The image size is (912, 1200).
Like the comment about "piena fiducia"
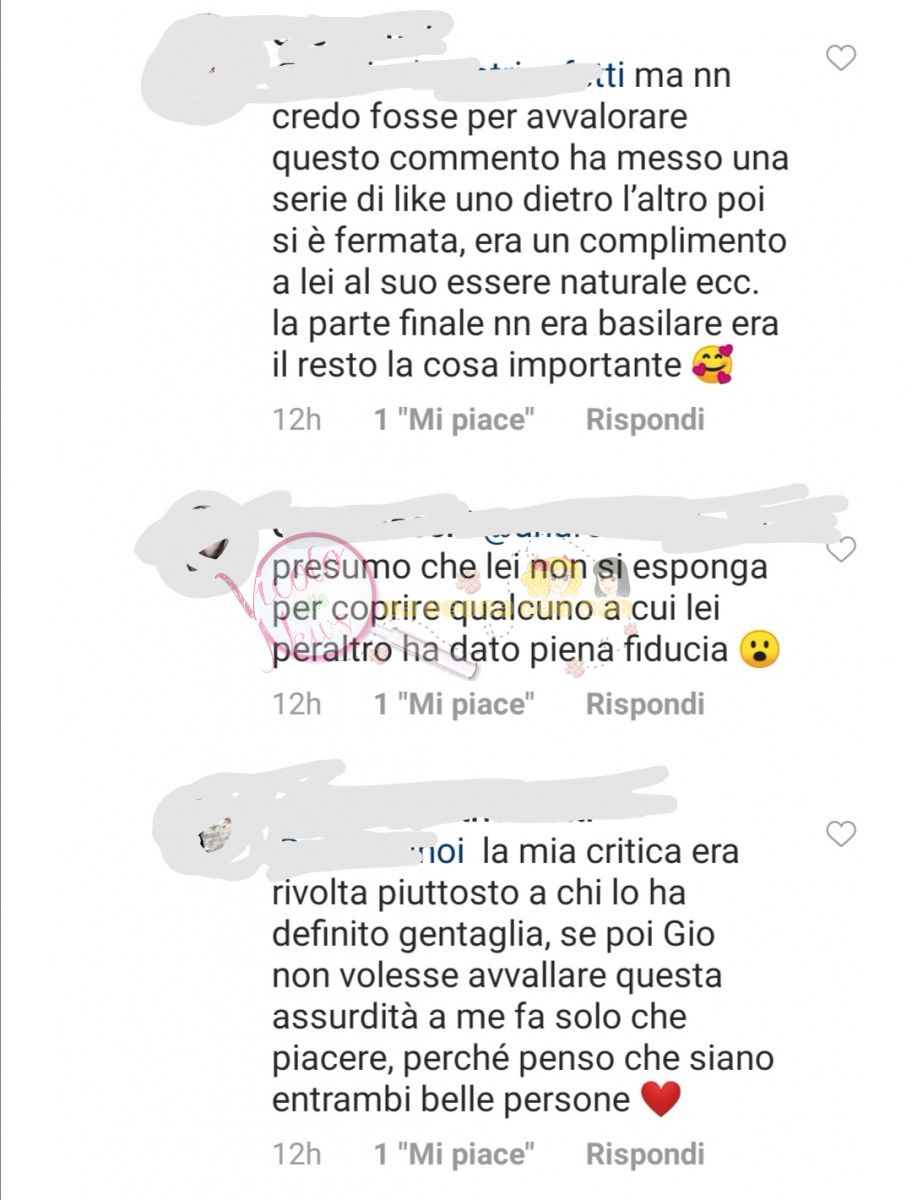point(841,549)
